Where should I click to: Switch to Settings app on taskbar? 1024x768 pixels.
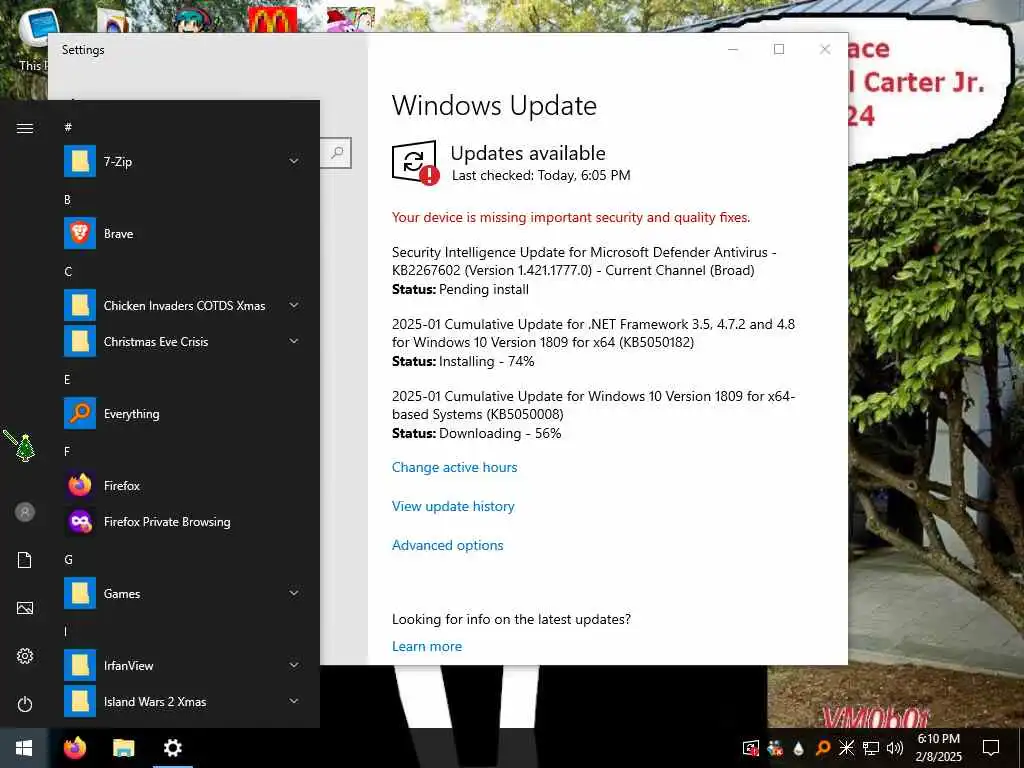(172, 748)
